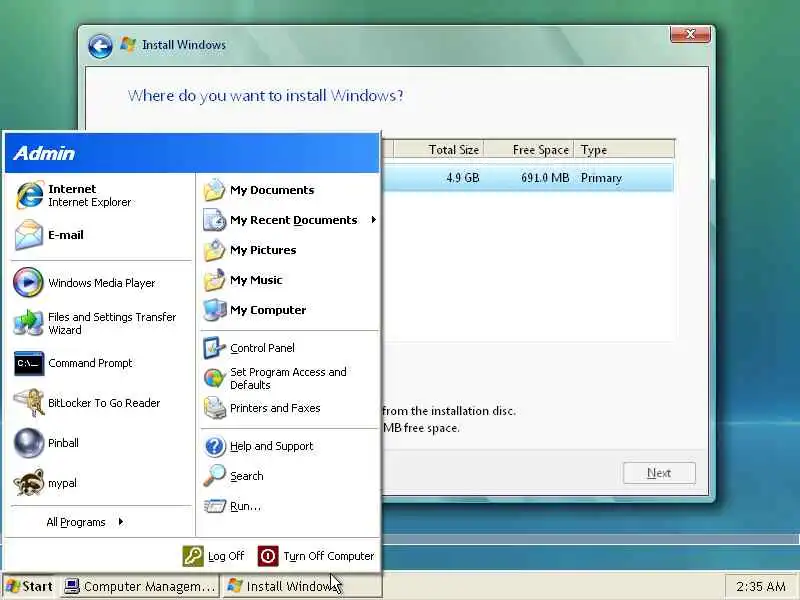Click the Start button on taskbar

point(30,586)
